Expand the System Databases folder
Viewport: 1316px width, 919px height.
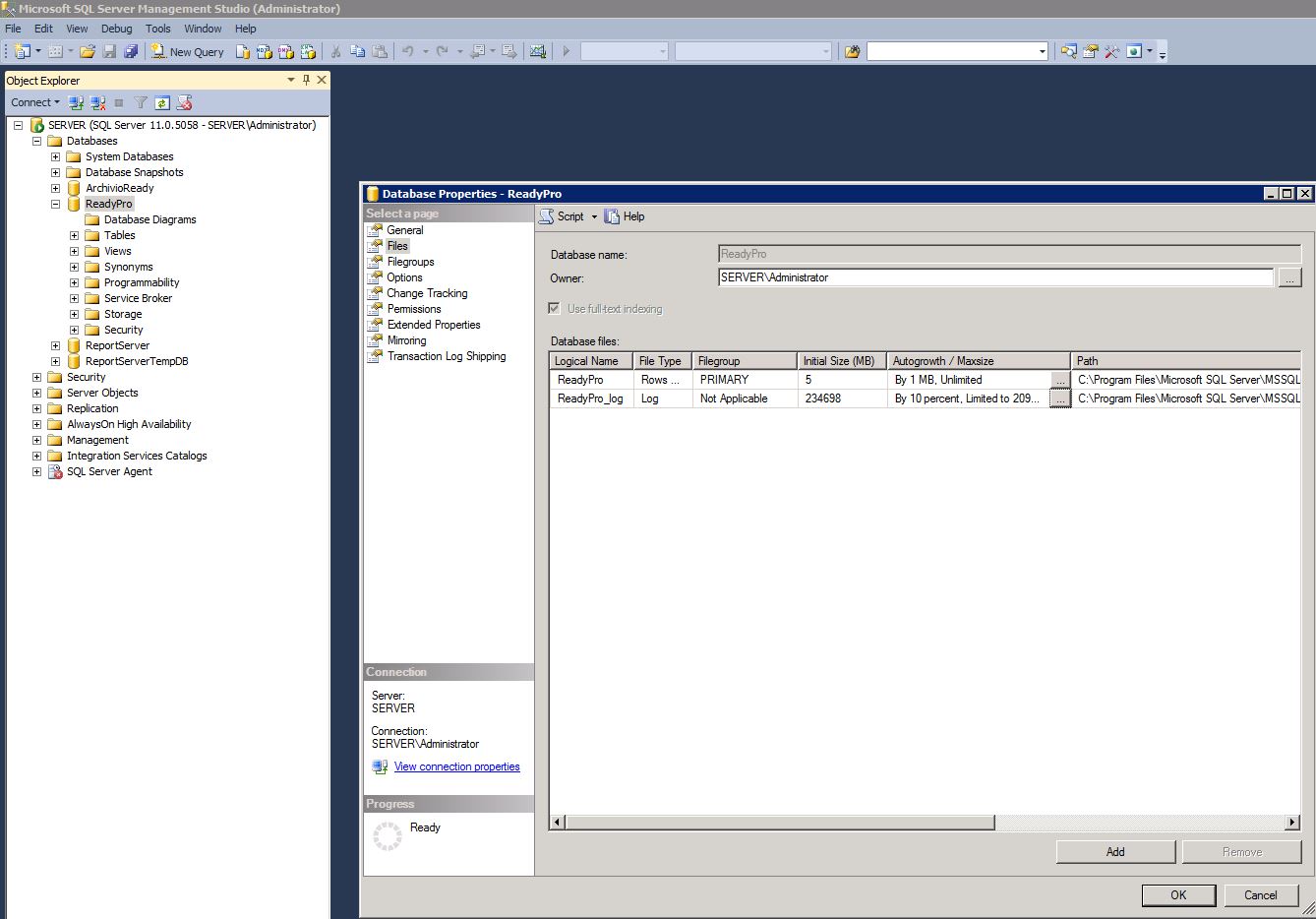55,156
